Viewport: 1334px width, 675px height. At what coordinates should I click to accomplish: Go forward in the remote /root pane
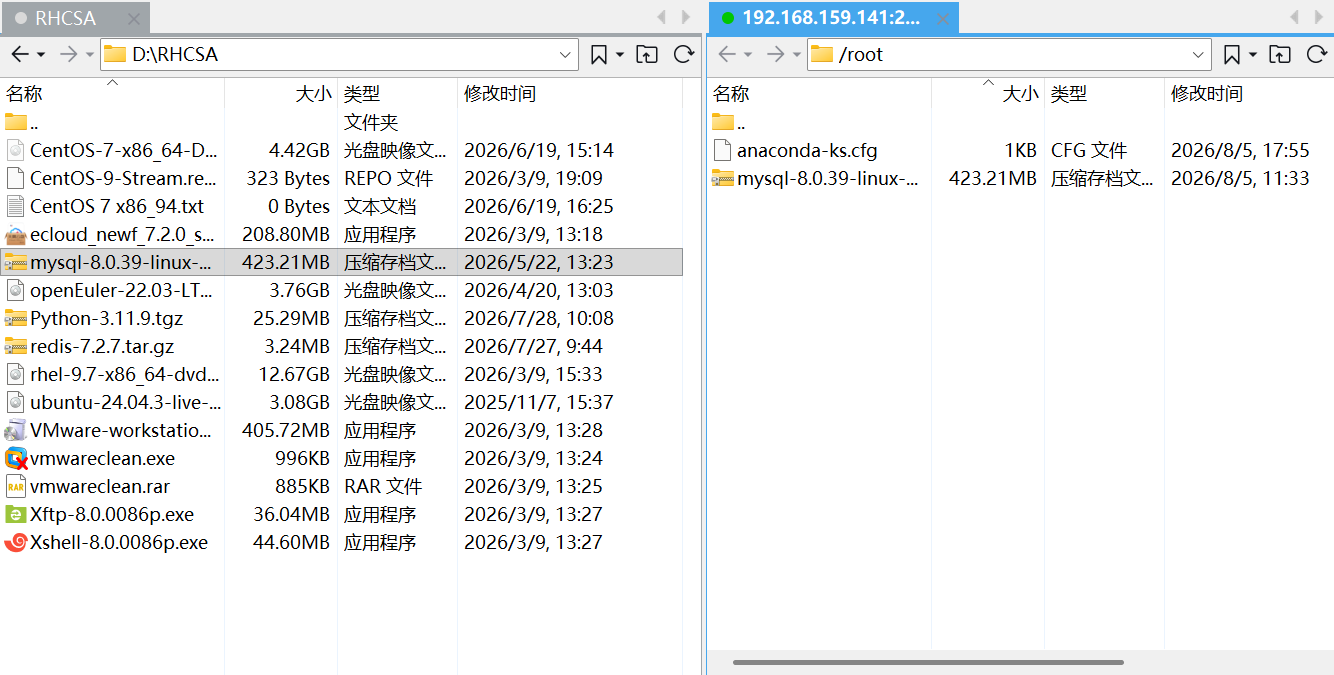(x=775, y=55)
